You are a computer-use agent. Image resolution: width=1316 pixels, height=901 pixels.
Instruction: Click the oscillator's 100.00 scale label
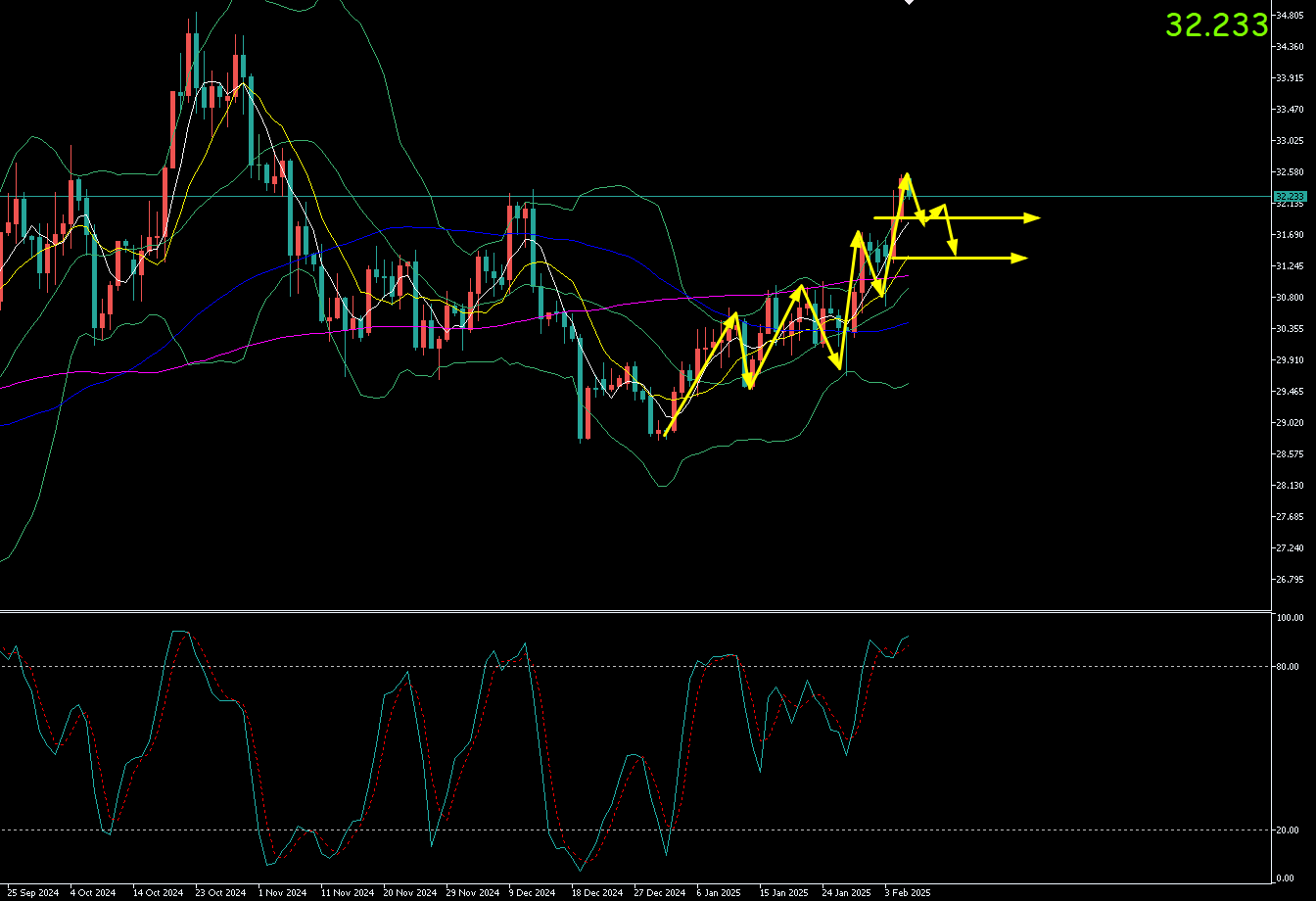1289,618
